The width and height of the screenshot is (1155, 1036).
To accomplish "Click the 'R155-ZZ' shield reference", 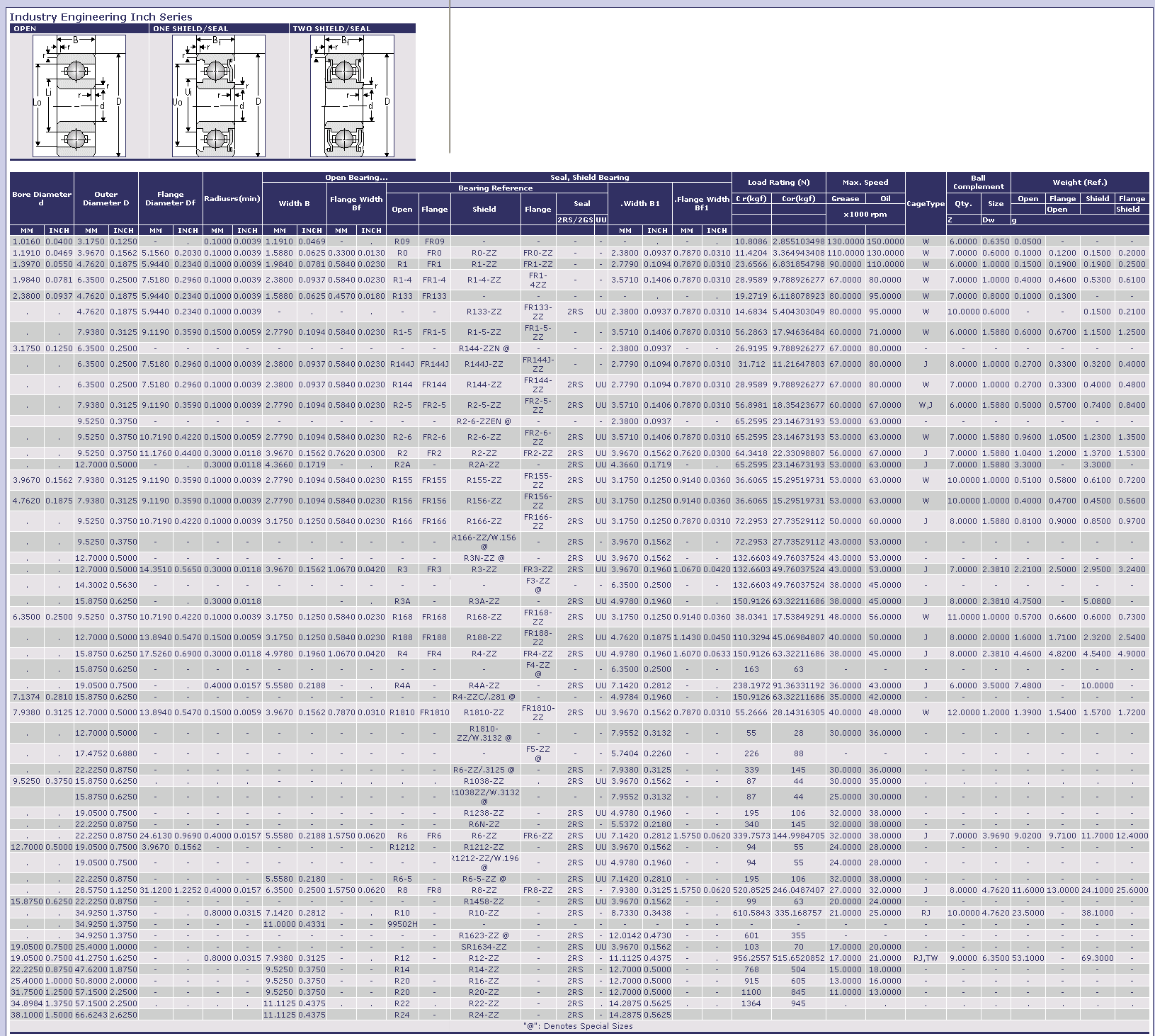I will [484, 480].
